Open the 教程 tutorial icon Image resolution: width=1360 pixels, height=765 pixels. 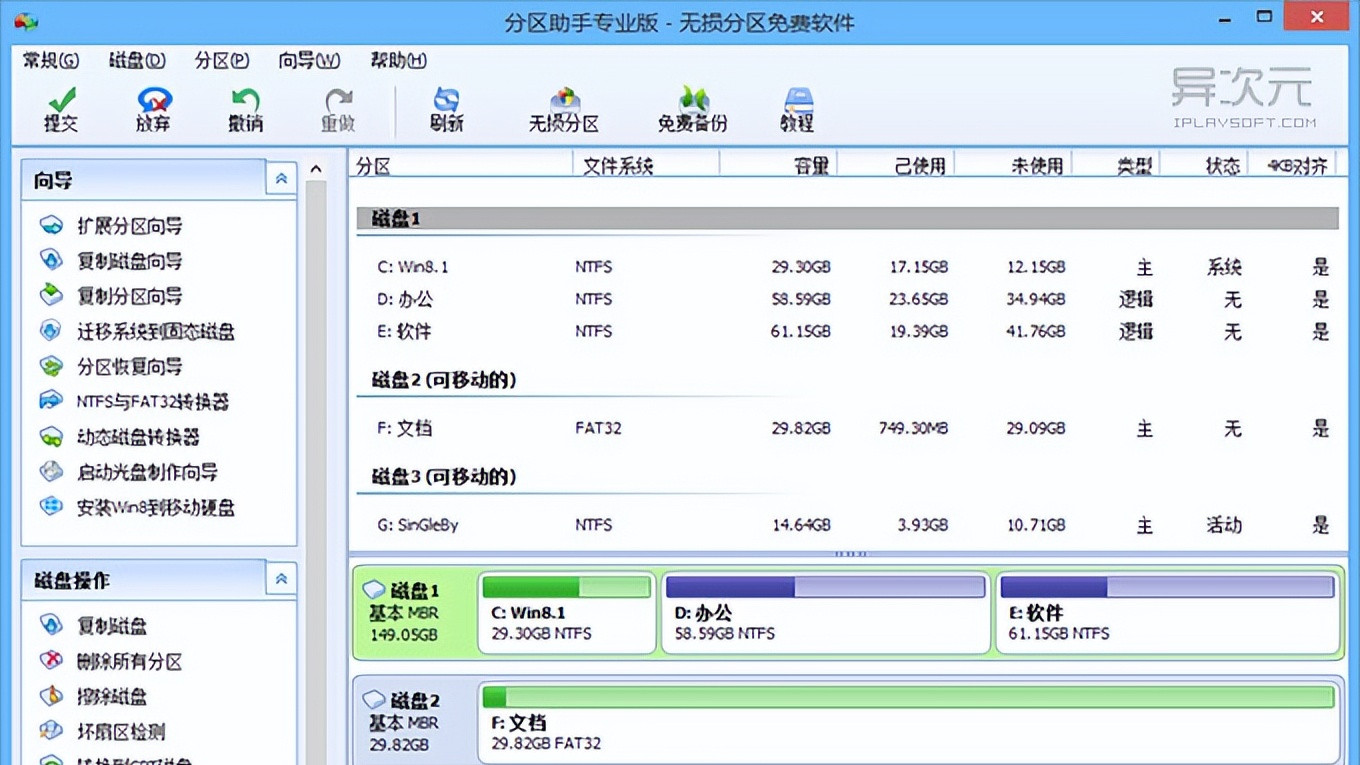(797, 110)
